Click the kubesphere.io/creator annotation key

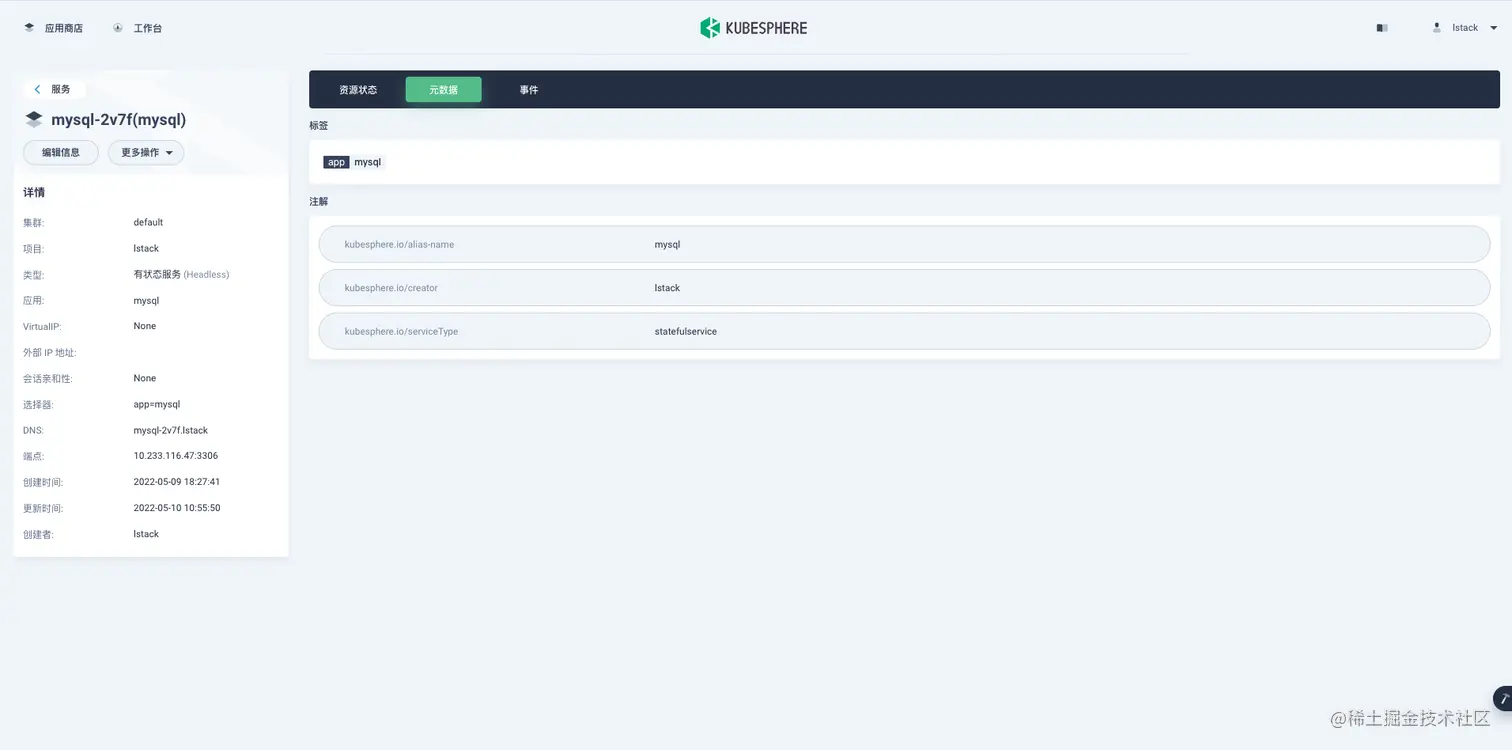coord(391,288)
